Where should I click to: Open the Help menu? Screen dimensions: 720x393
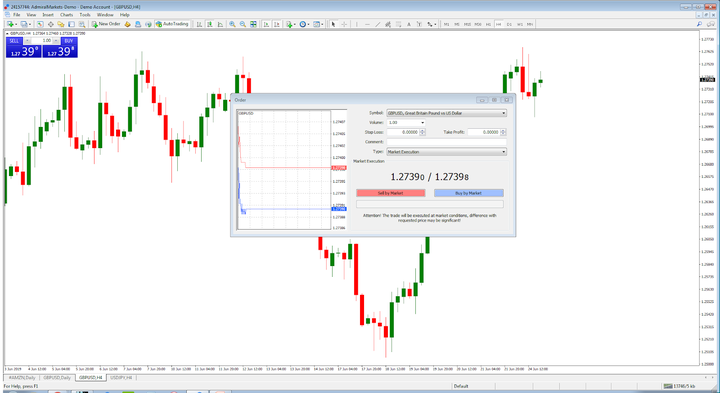[x=124, y=15]
